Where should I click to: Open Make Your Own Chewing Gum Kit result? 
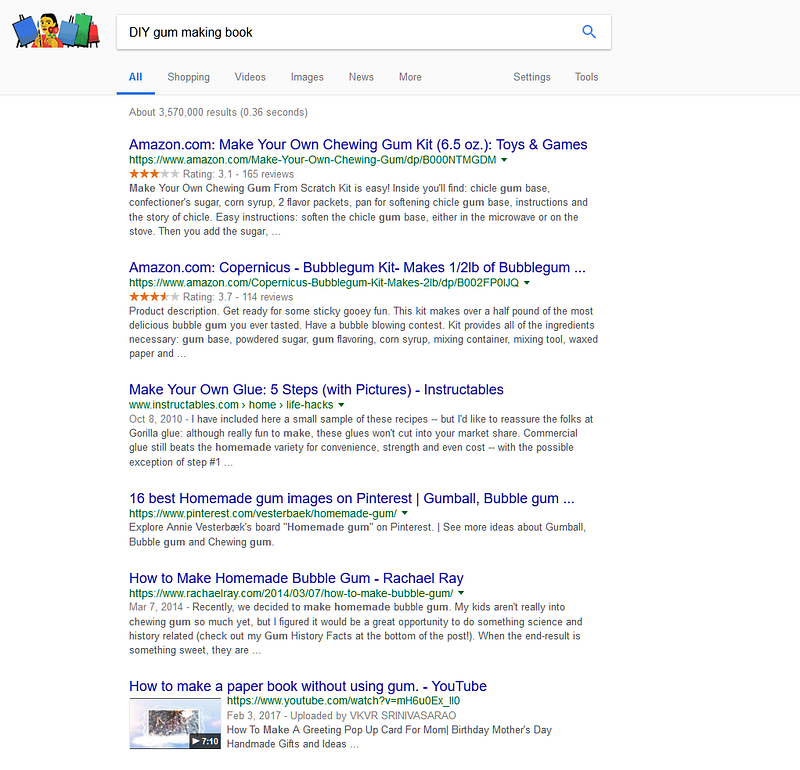[358, 144]
